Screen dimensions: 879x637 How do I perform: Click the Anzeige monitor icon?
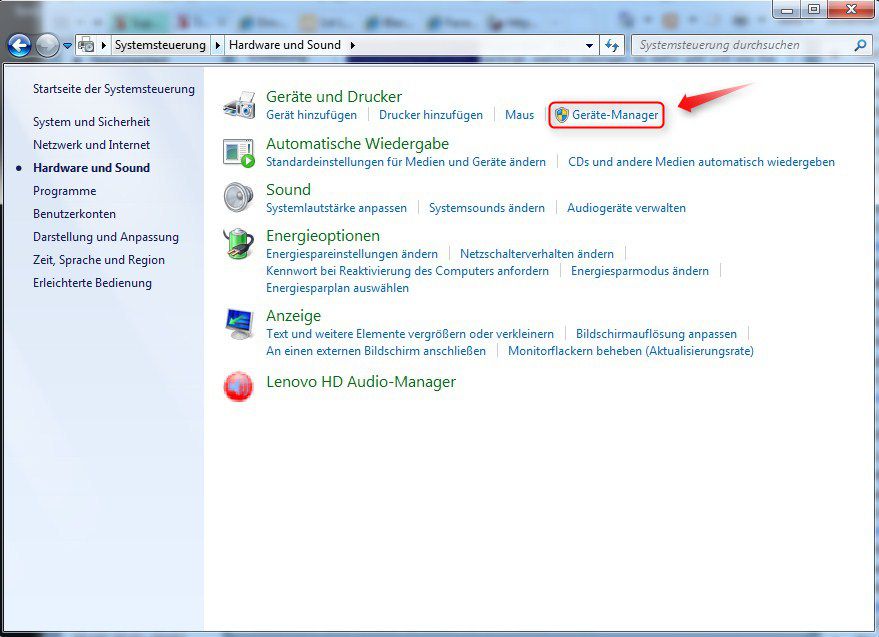coord(239,323)
